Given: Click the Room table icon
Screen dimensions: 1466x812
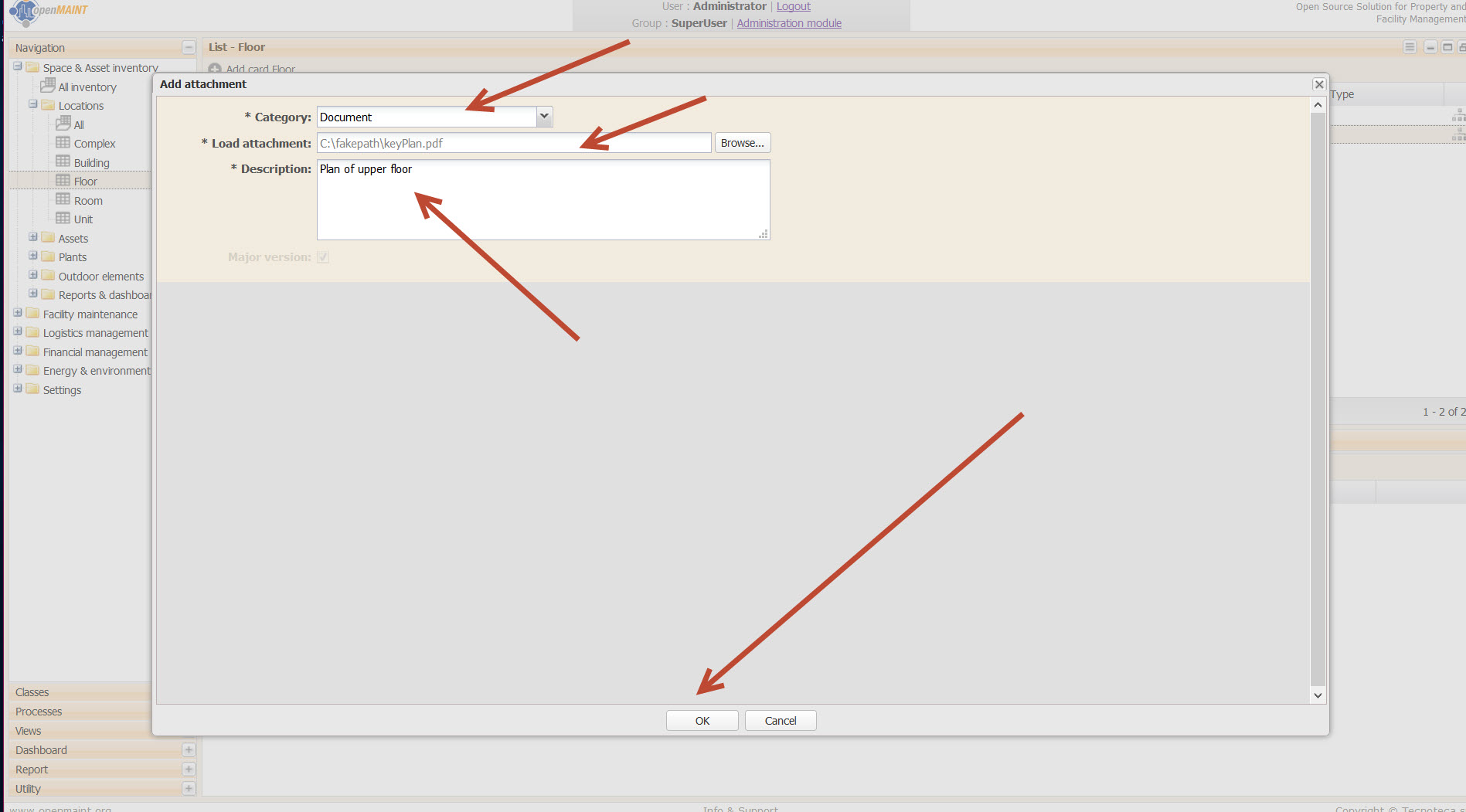Looking at the screenshot, I should tap(63, 200).
